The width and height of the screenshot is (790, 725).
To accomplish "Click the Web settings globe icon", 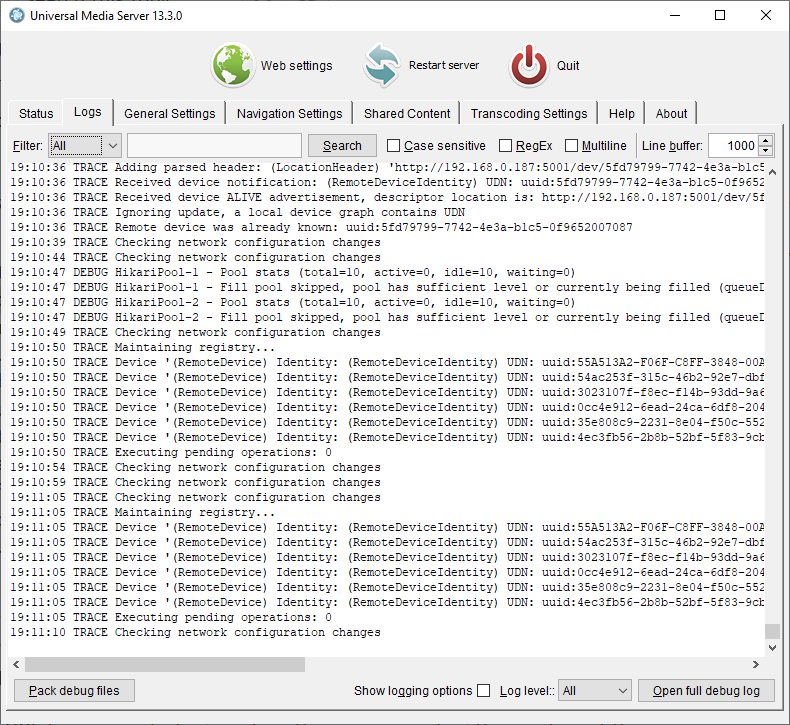I will 233,65.
